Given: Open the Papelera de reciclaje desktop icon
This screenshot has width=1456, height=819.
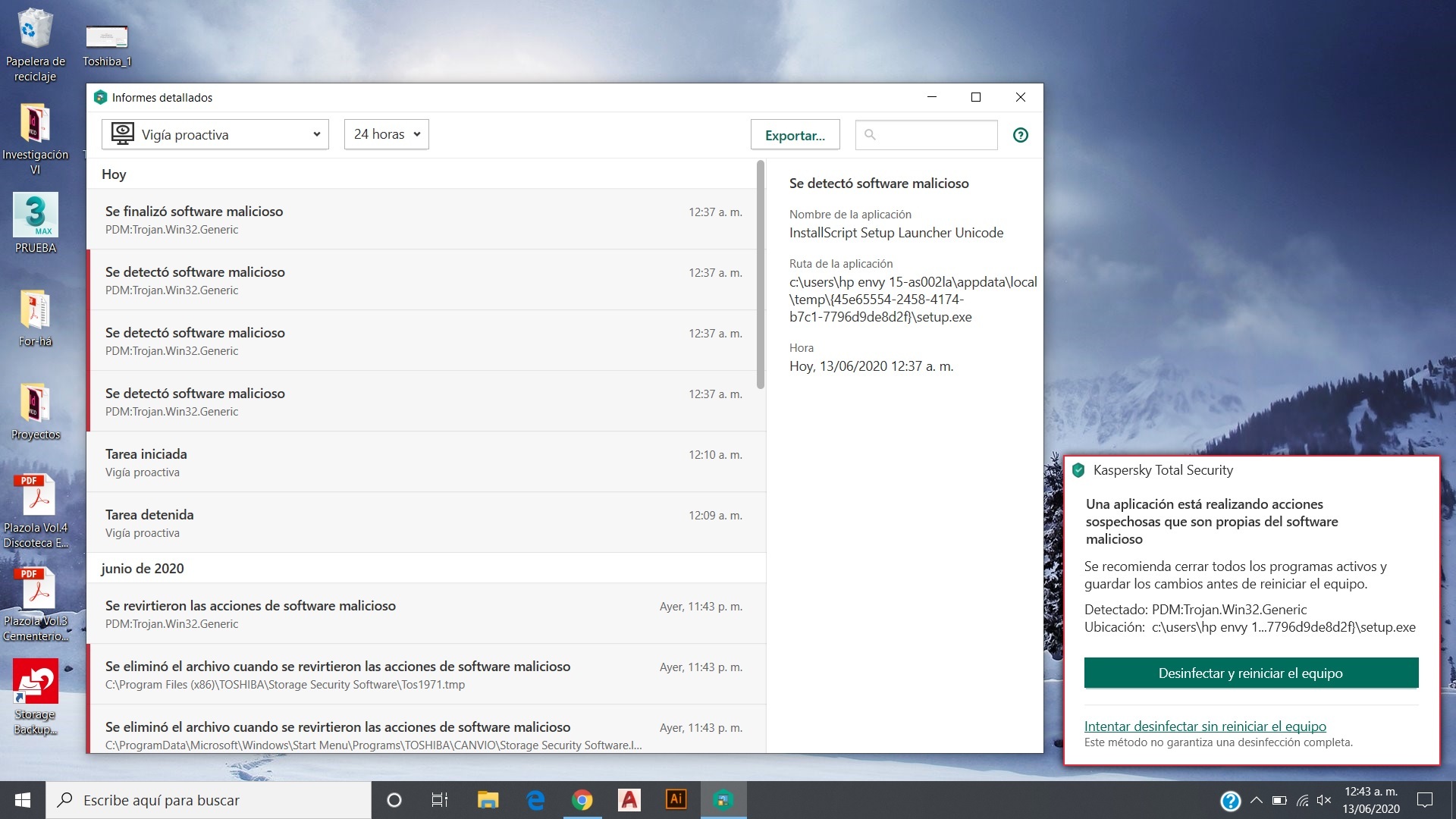Looking at the screenshot, I should click(35, 44).
